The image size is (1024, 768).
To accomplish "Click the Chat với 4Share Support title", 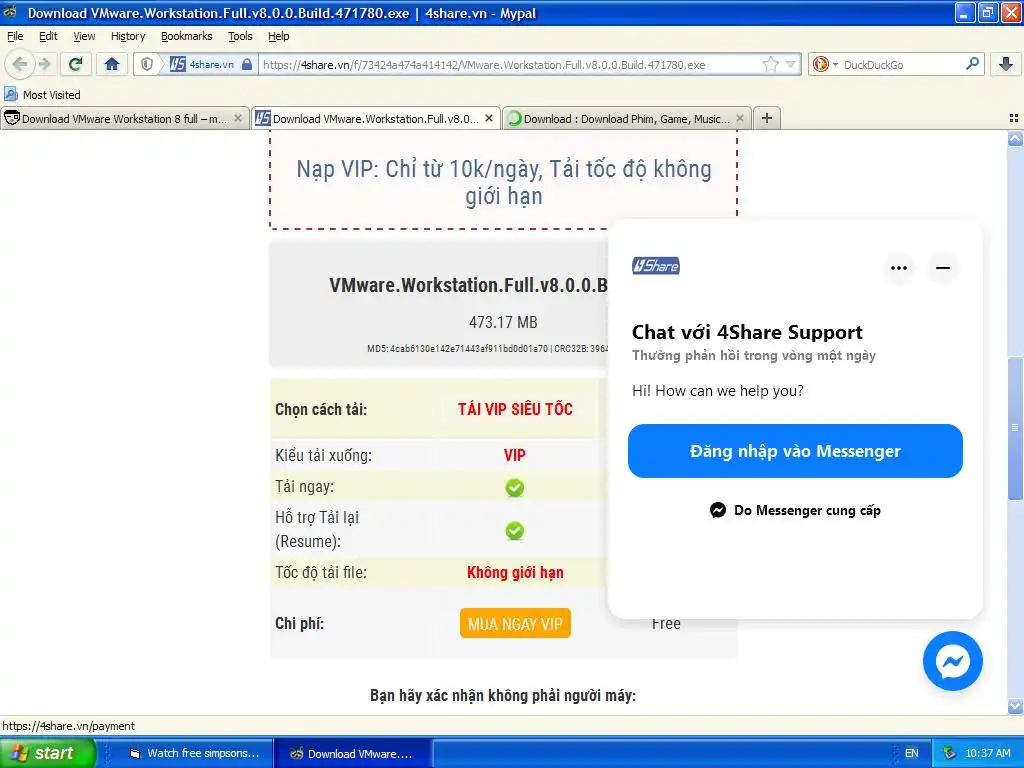I will point(747,332).
